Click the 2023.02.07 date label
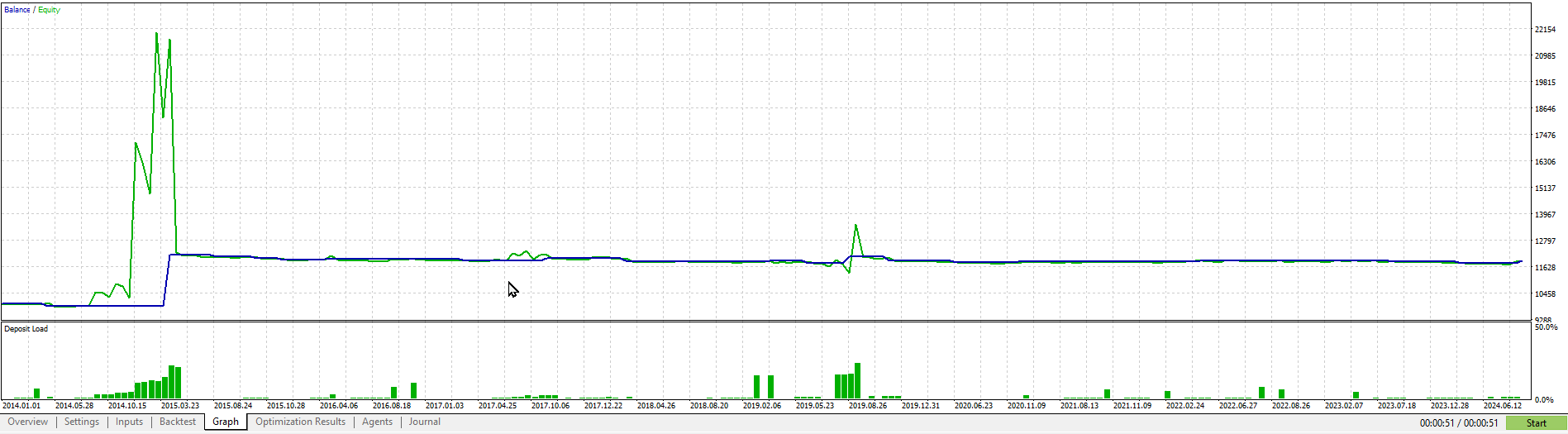The height and width of the screenshot is (434, 1568). [1344, 406]
